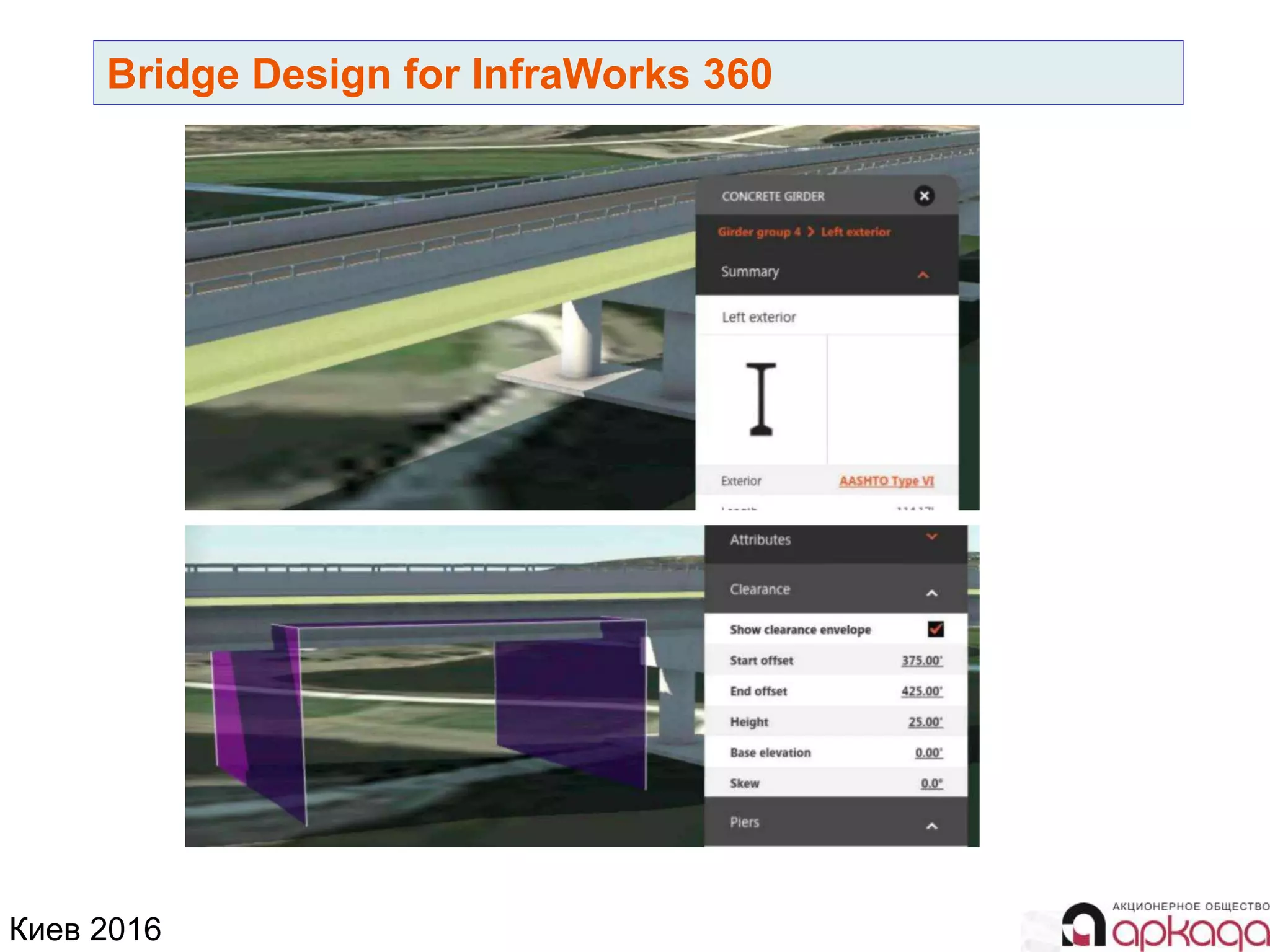Click the Attributes section header label
The image size is (1270, 952).
tap(760, 540)
